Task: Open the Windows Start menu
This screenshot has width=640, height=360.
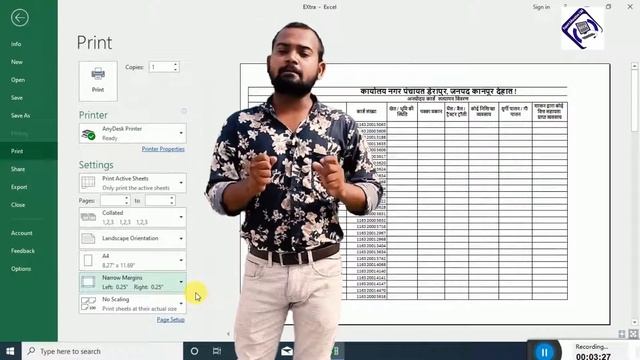Action: pos(10,351)
